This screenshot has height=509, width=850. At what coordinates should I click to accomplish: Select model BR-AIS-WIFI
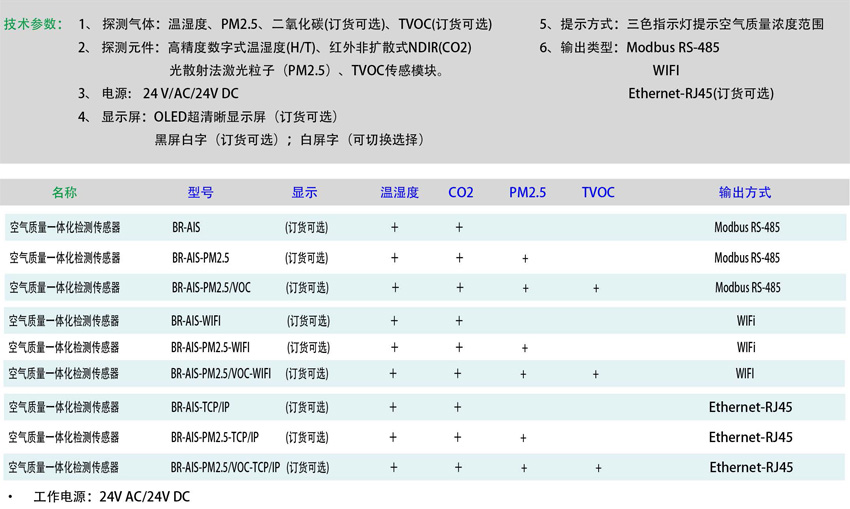(196, 321)
